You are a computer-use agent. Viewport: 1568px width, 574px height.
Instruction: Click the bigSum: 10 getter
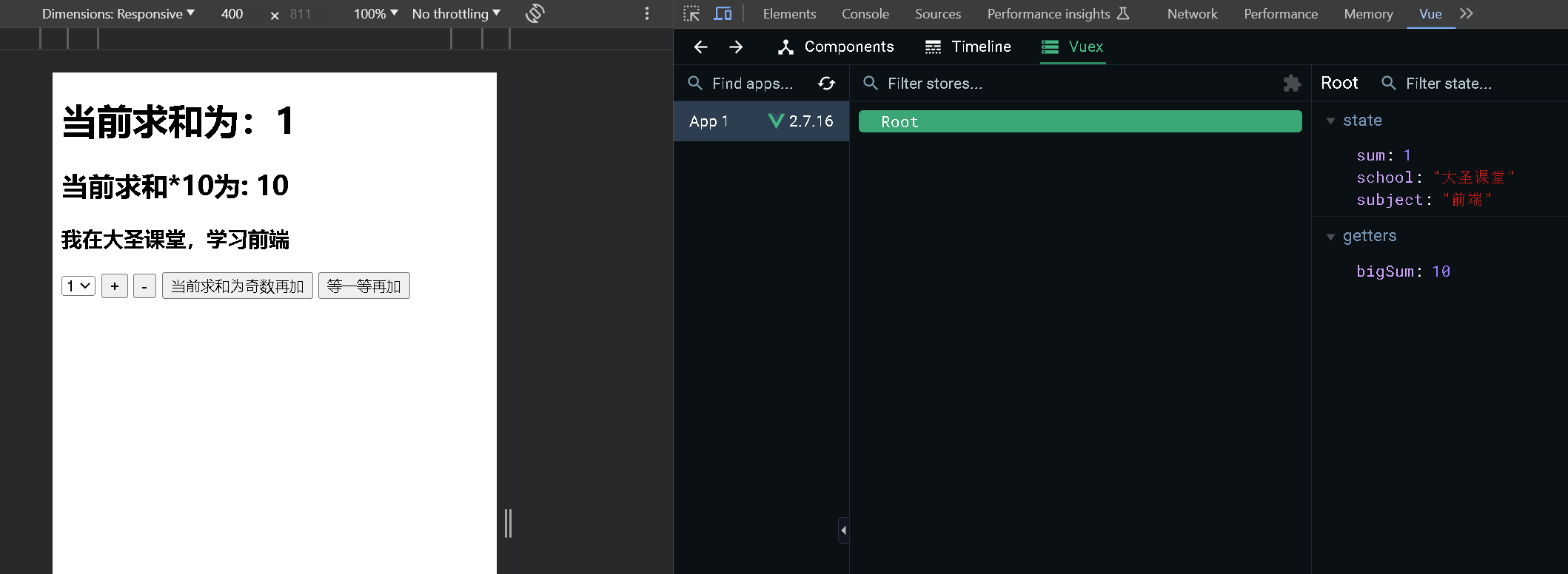1403,271
